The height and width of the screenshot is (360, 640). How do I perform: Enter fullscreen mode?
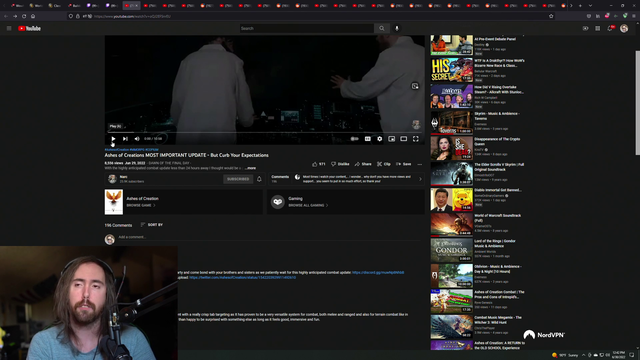416,139
